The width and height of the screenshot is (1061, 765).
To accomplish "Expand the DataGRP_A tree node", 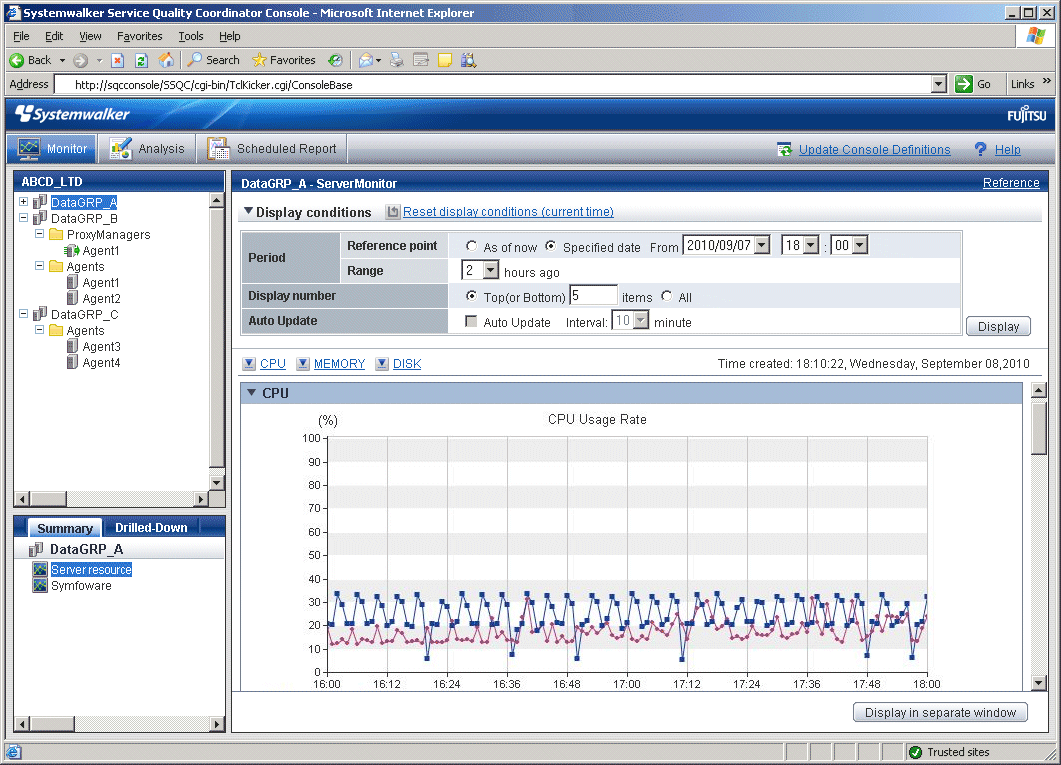I will tap(23, 203).
